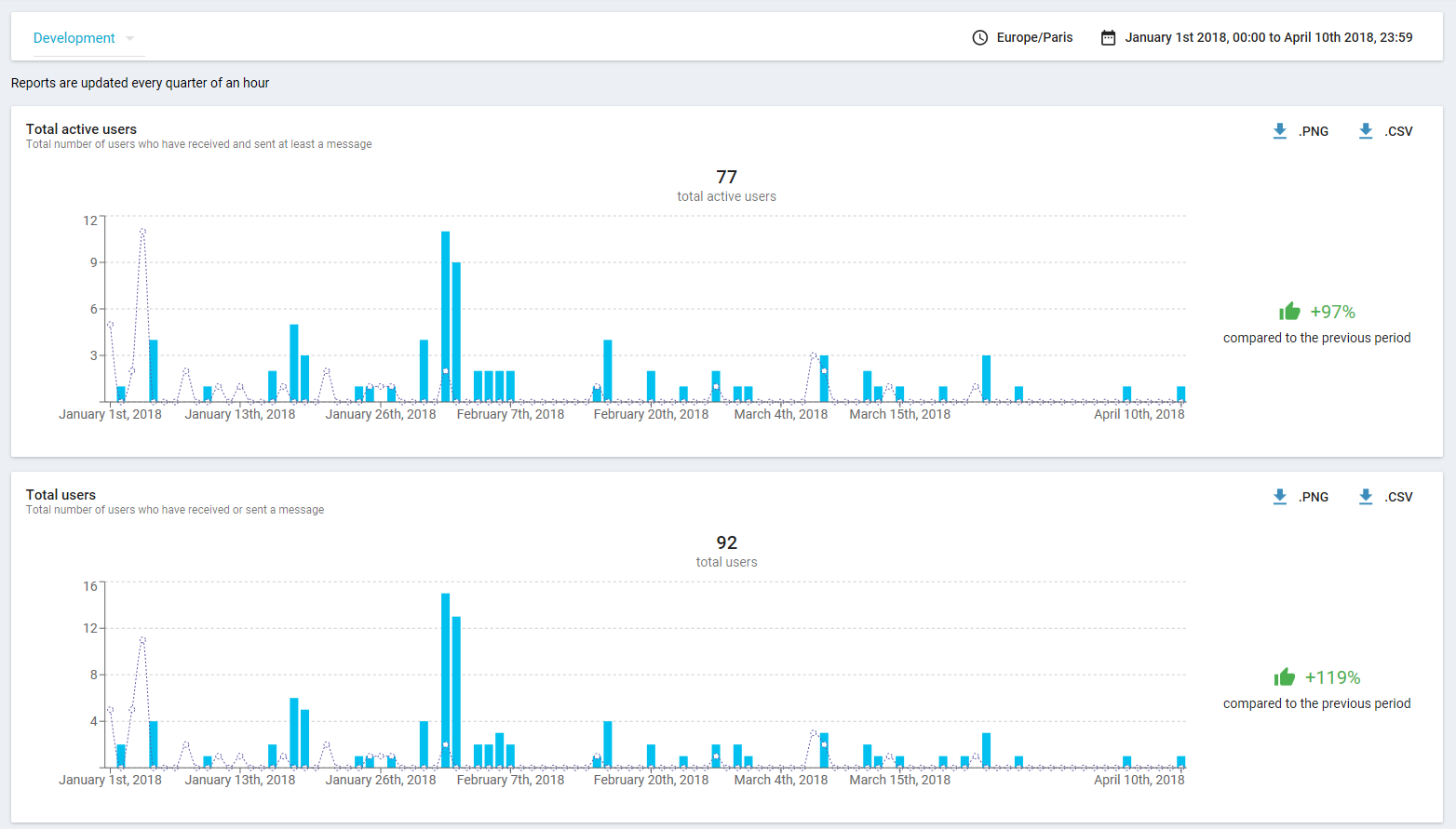The width and height of the screenshot is (1456, 829).
Task: Click thumbs-up icon next to +119%
Action: (1285, 676)
